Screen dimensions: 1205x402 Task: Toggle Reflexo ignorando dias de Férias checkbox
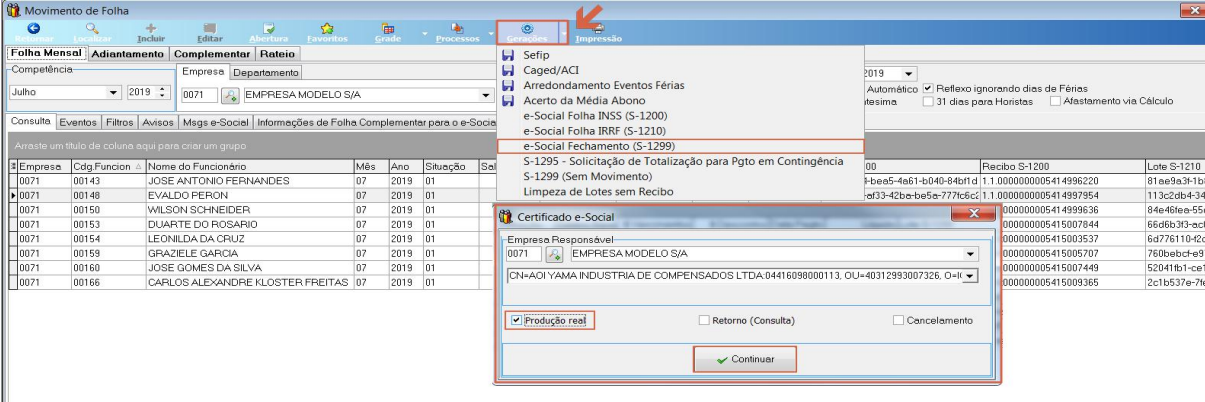coord(928,87)
